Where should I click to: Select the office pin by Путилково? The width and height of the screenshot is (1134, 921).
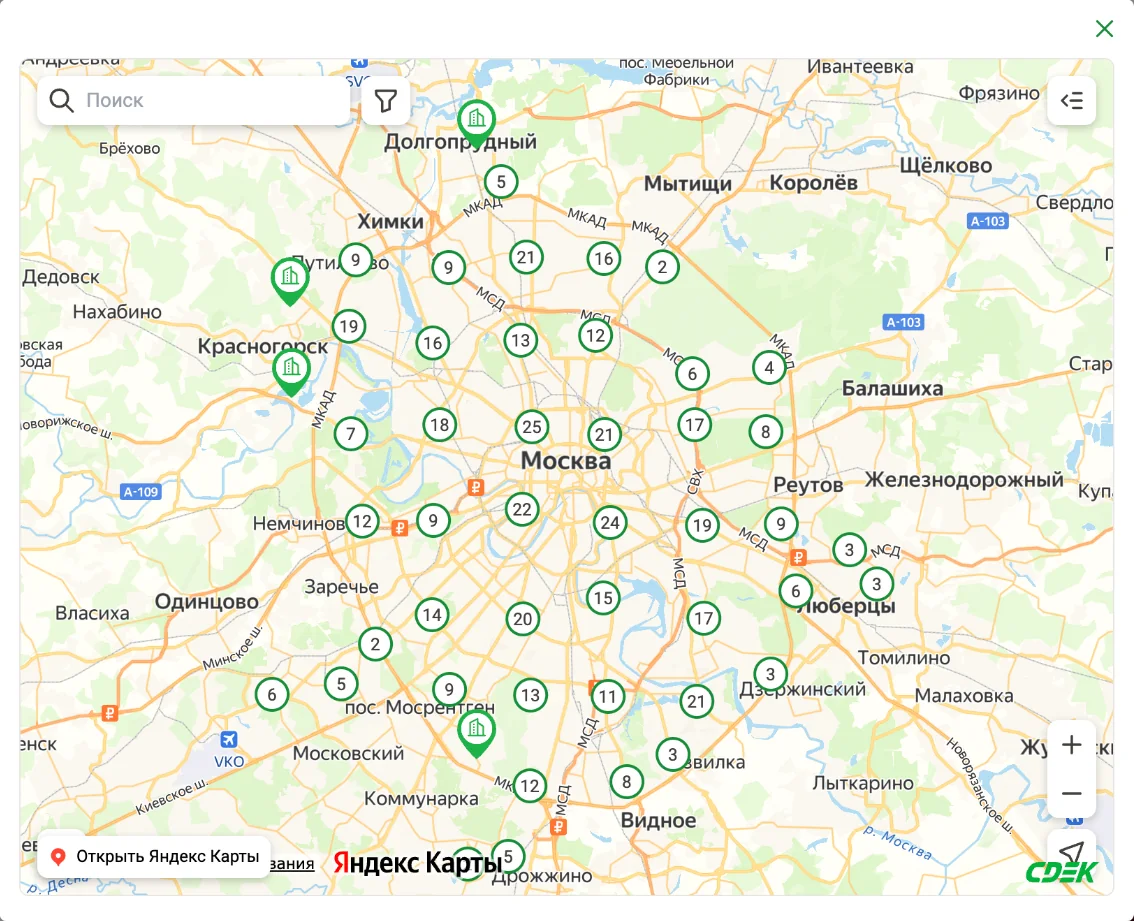pos(290,281)
